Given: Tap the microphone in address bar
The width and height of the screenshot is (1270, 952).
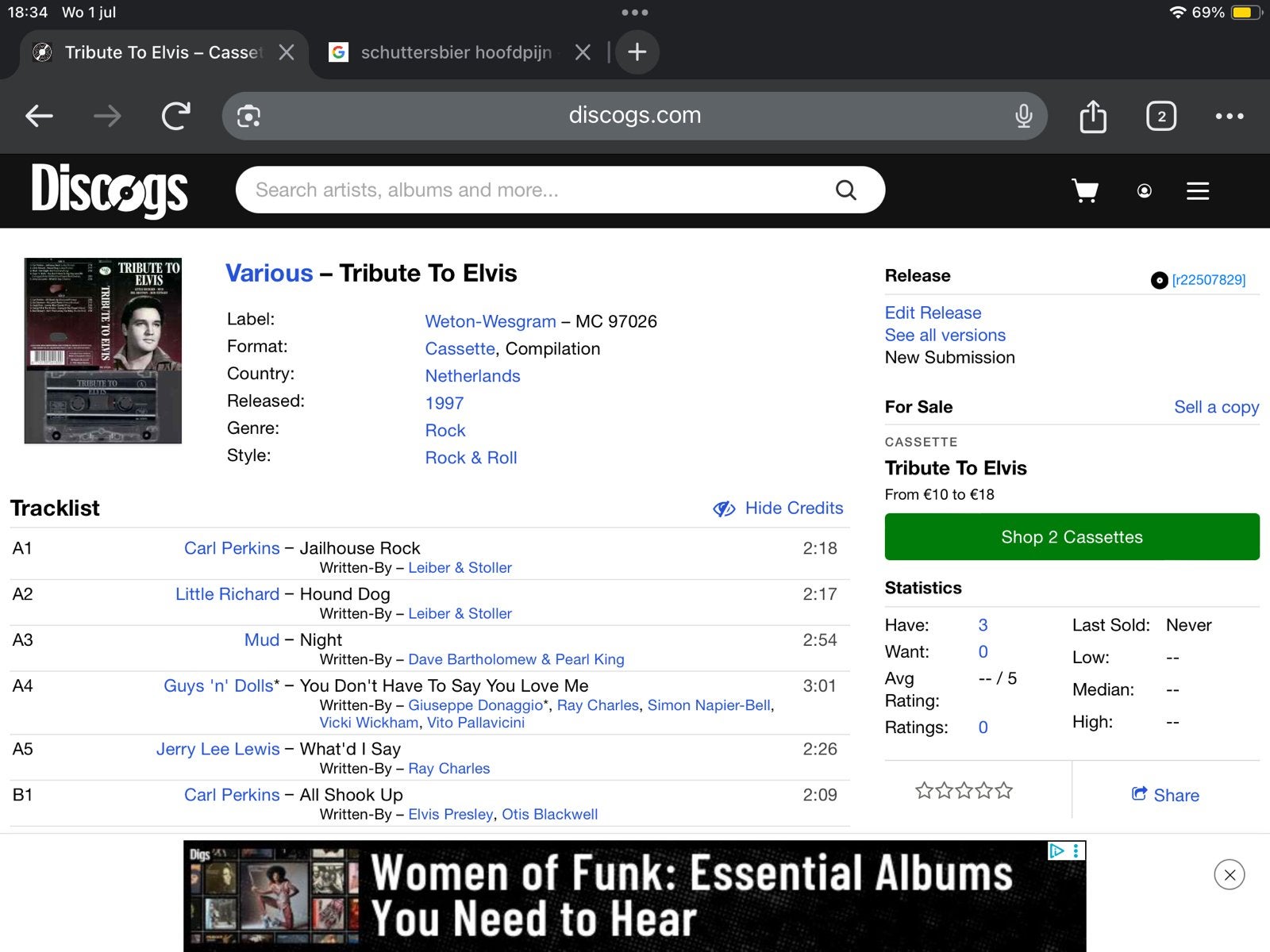Looking at the screenshot, I should (x=1024, y=116).
